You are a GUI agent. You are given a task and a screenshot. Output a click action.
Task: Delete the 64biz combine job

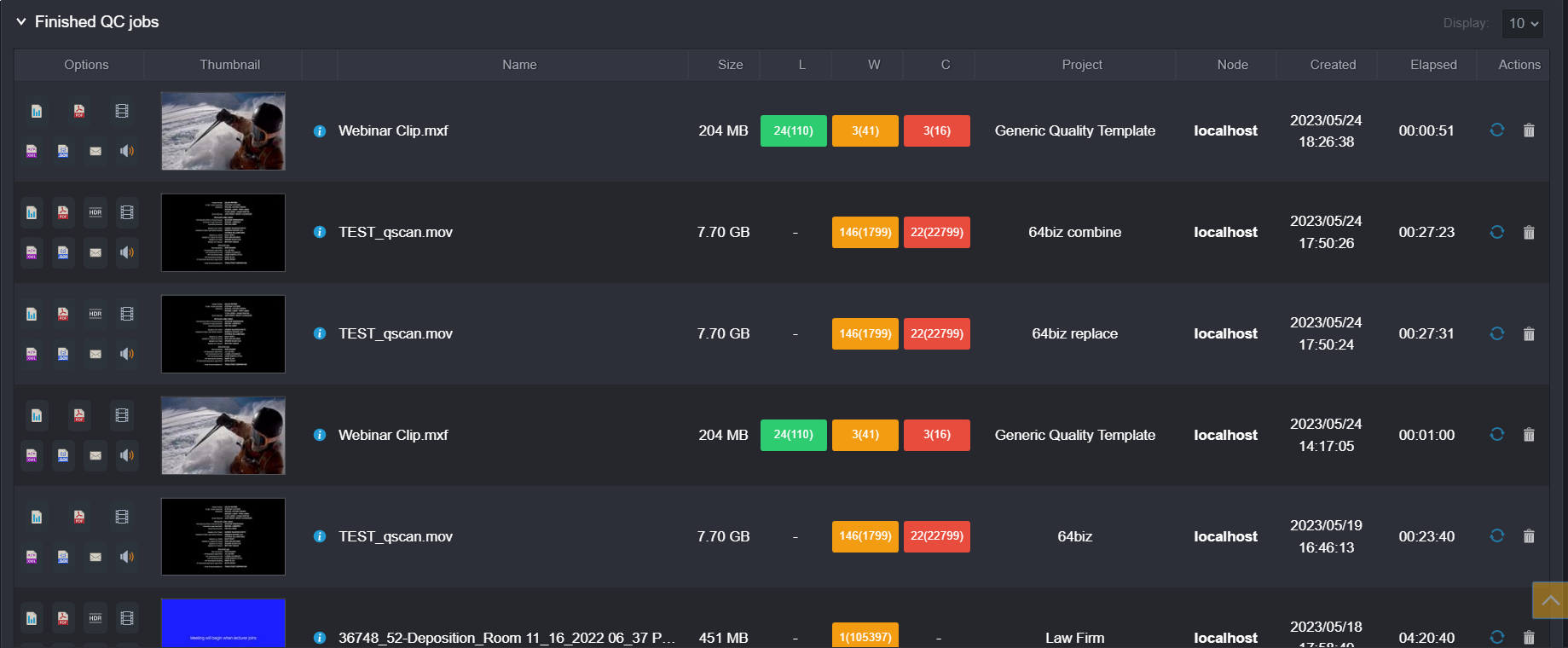click(x=1529, y=232)
